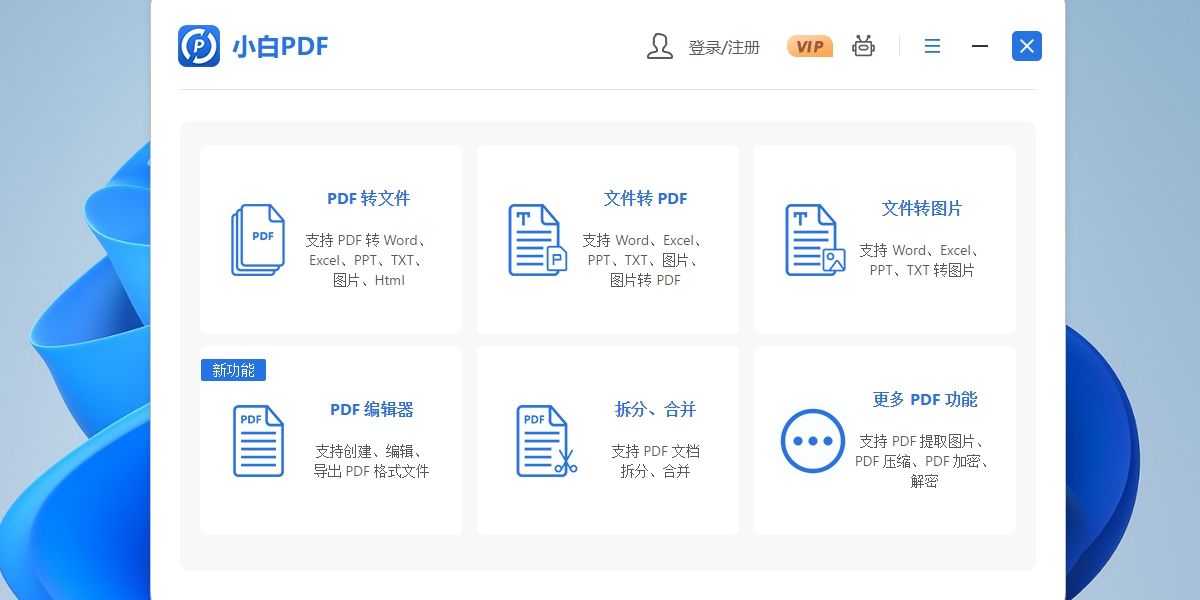
Task: Click the scissors split-merge PDF icon
Action: [x=546, y=441]
